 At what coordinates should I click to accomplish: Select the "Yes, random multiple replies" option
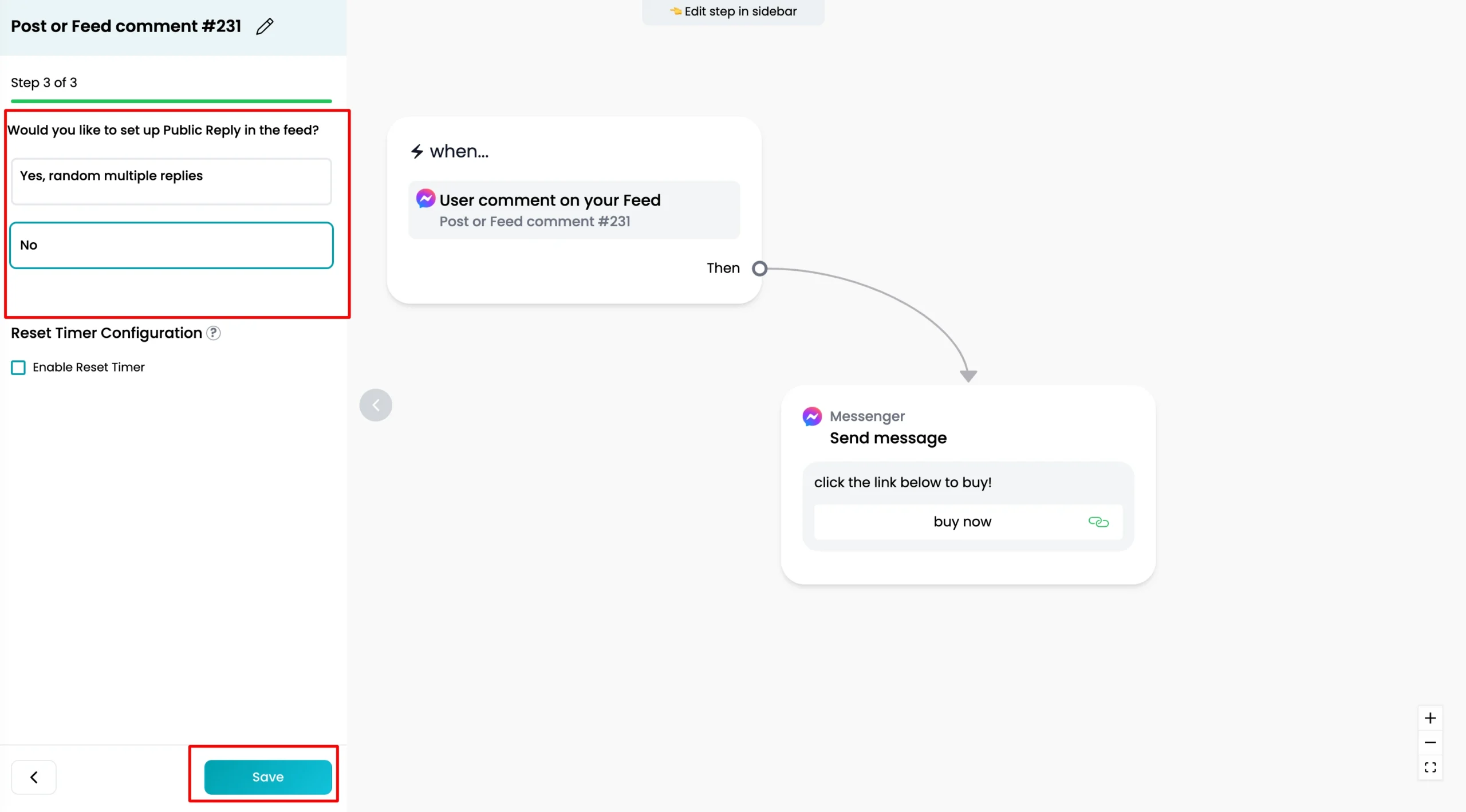click(171, 182)
